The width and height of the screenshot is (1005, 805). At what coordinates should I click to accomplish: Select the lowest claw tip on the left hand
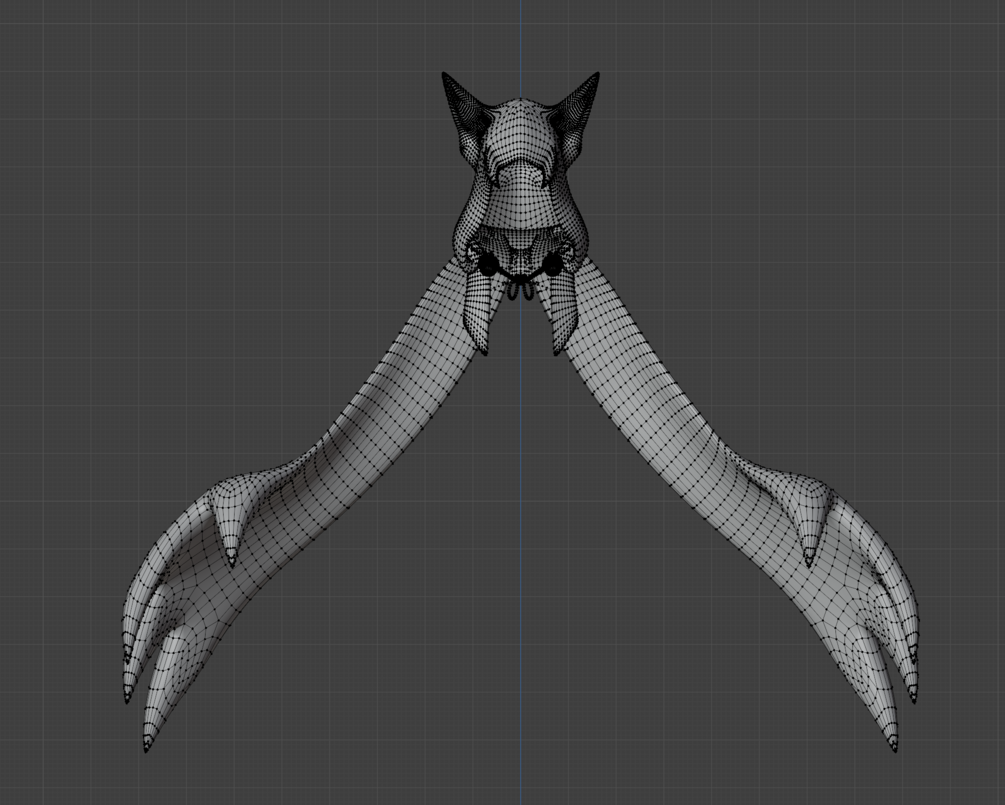[x=147, y=743]
